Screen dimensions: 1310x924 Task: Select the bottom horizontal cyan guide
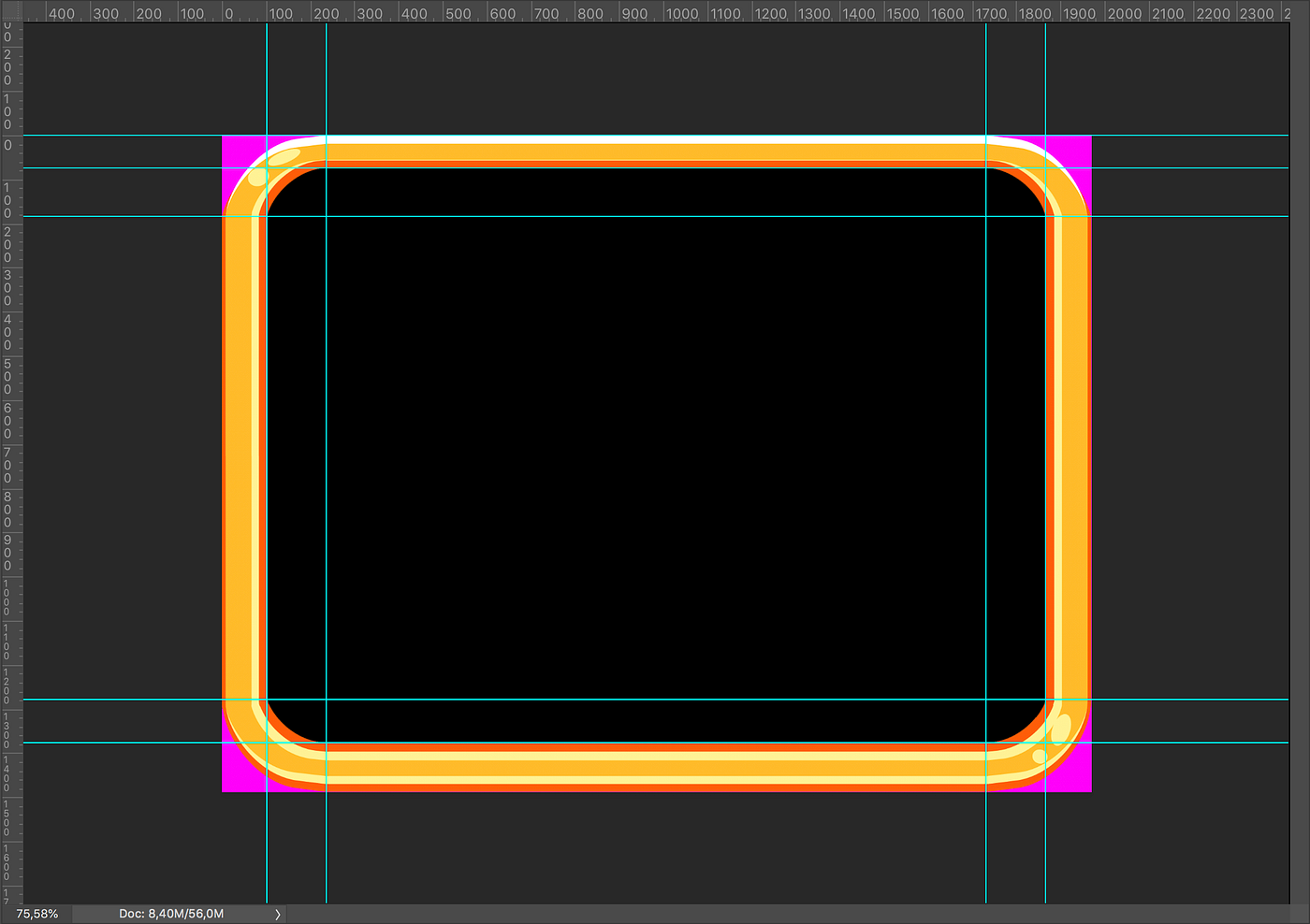(x=655, y=744)
